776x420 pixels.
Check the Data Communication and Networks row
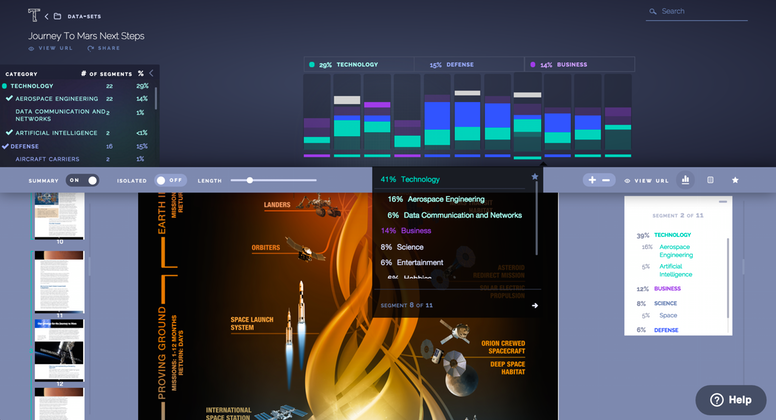(x=77, y=115)
